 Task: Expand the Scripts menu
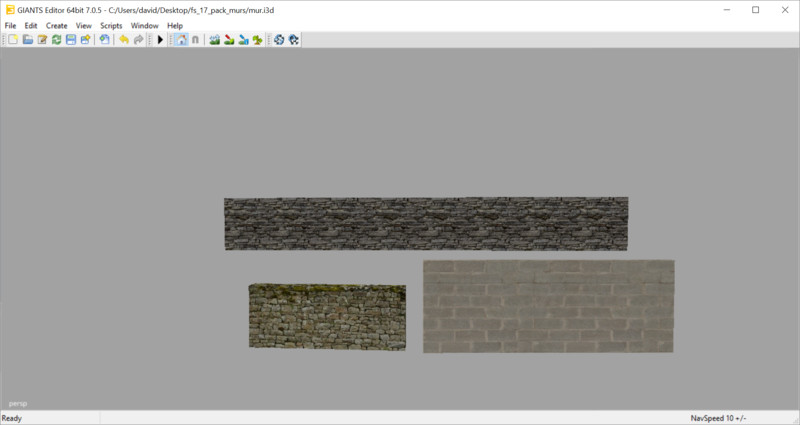click(111, 25)
